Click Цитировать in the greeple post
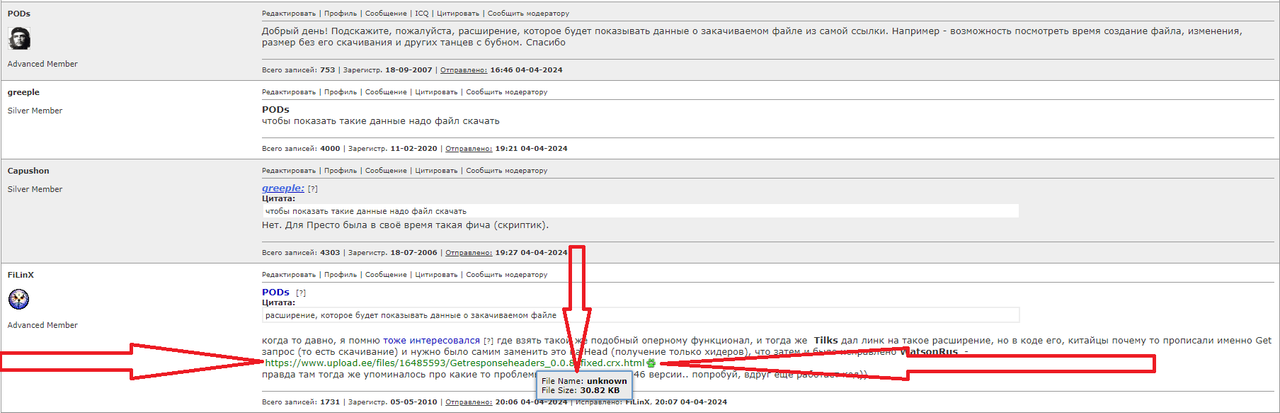 point(436,92)
